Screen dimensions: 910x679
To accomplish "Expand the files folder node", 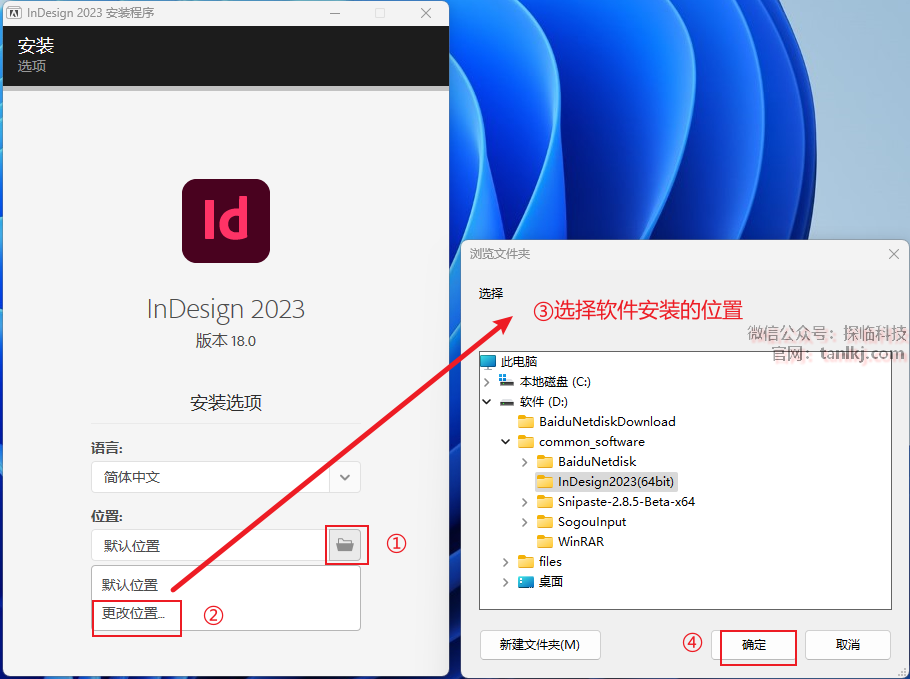I will click(x=505, y=562).
